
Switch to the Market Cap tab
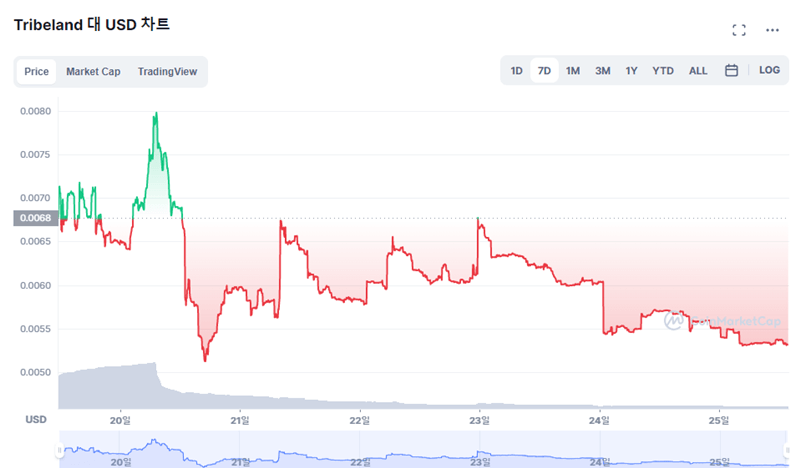(x=93, y=71)
